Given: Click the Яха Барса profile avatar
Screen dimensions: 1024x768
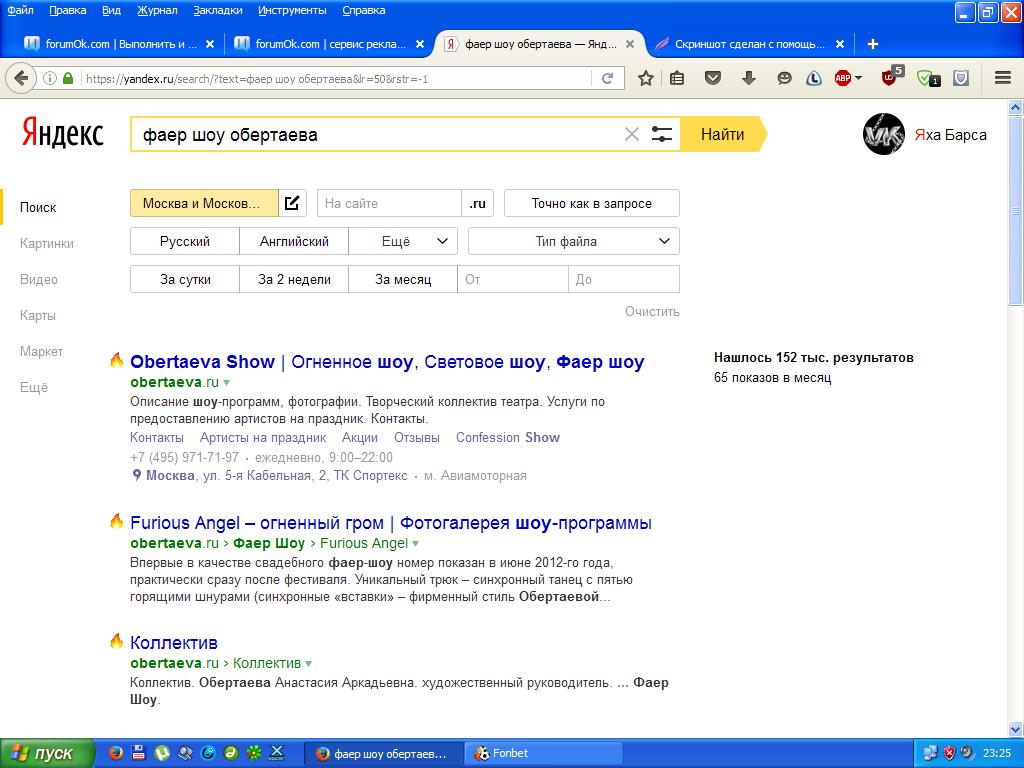Looking at the screenshot, I should pos(883,135).
